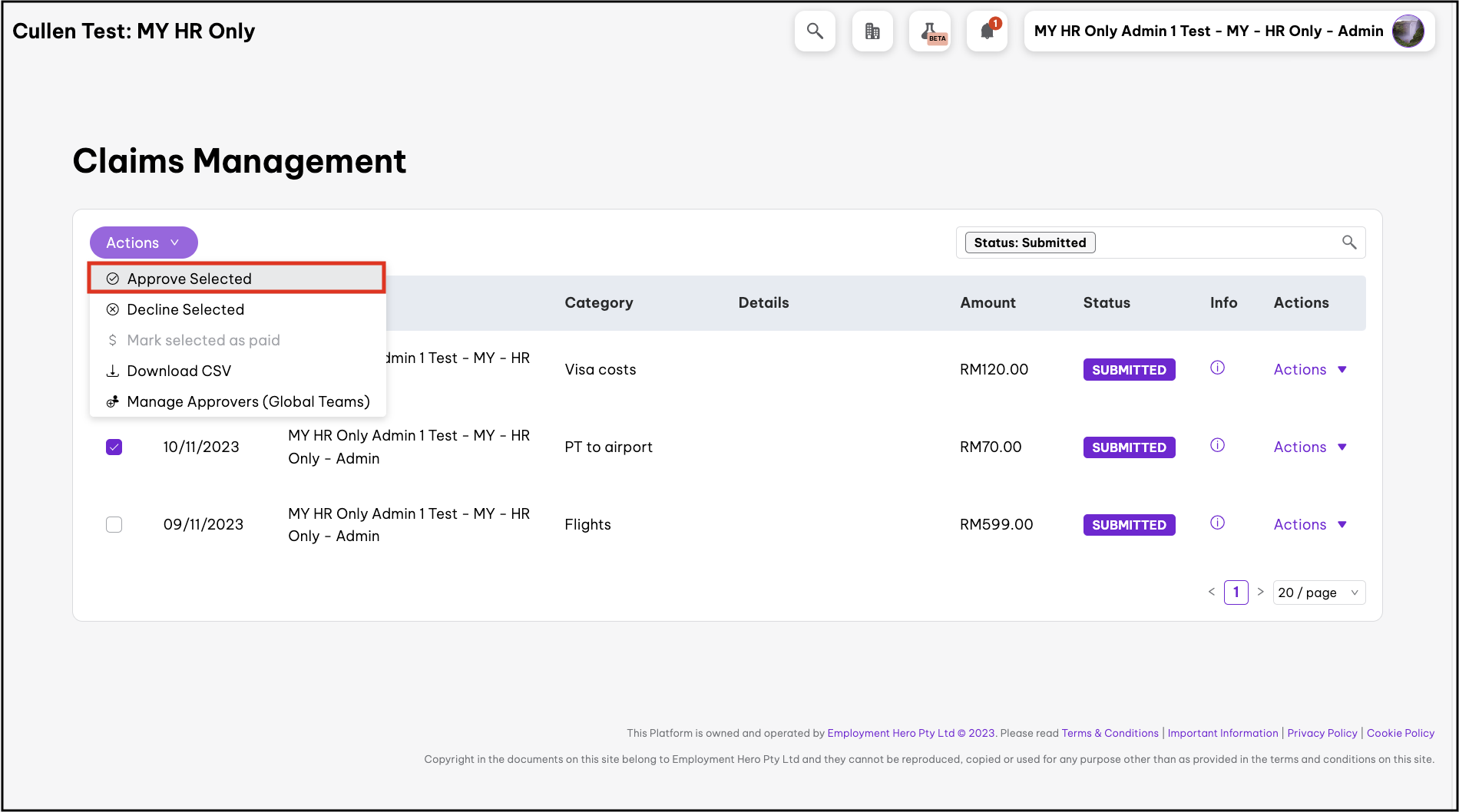Choose Download CSV from the menu

(179, 371)
